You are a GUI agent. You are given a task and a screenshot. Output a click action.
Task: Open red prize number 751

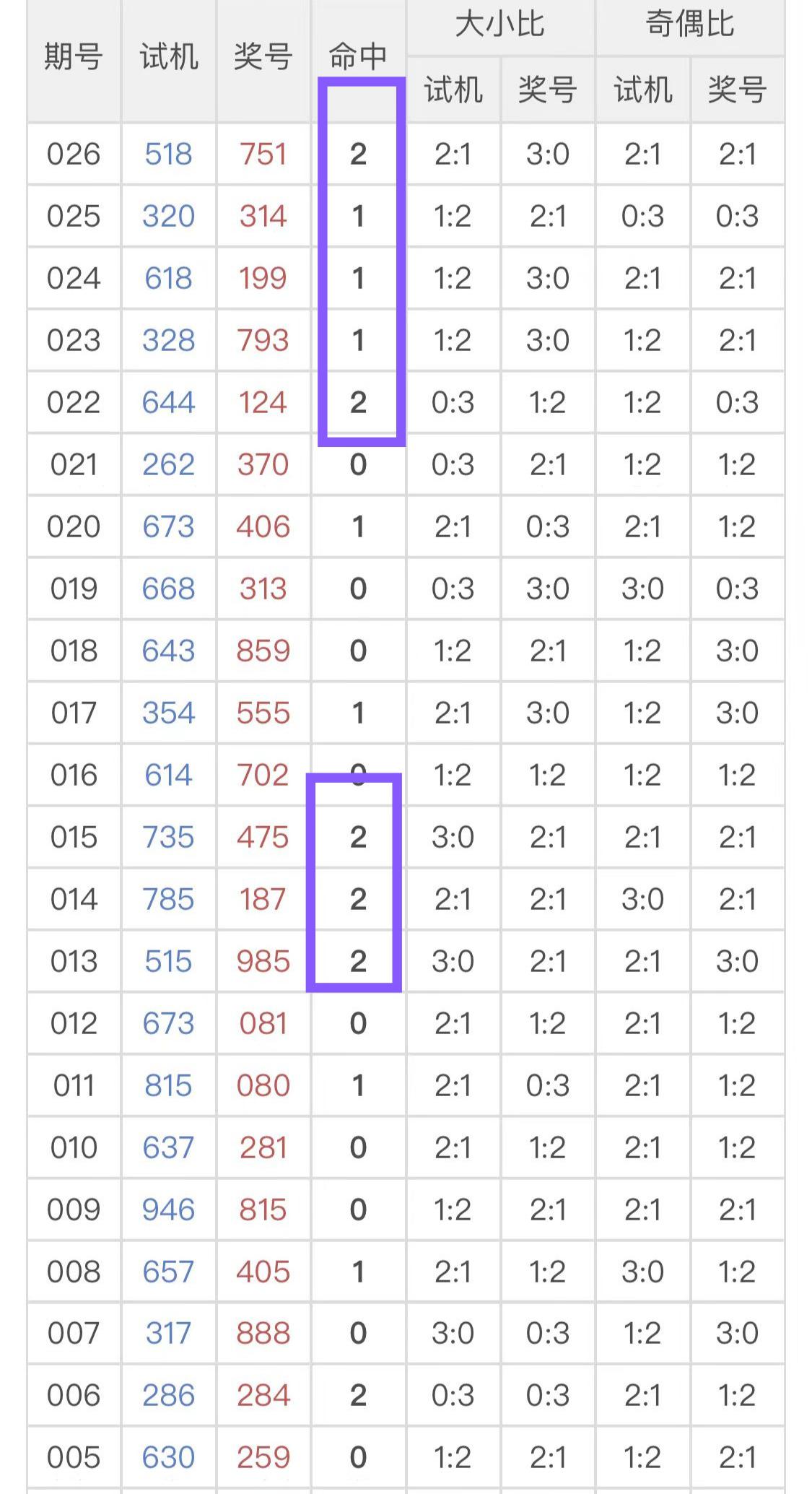[x=263, y=154]
